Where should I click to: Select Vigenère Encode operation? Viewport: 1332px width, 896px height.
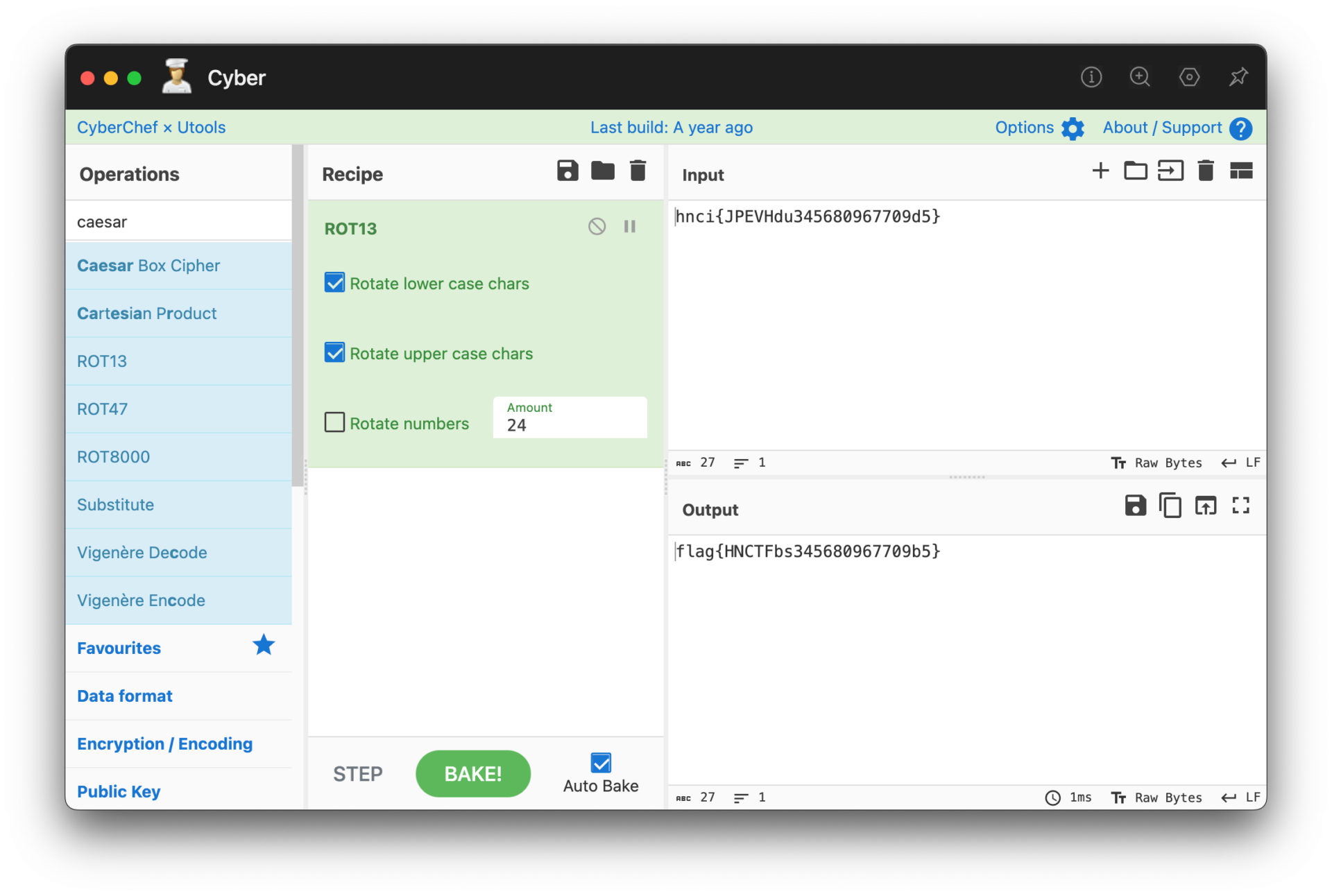[178, 601]
